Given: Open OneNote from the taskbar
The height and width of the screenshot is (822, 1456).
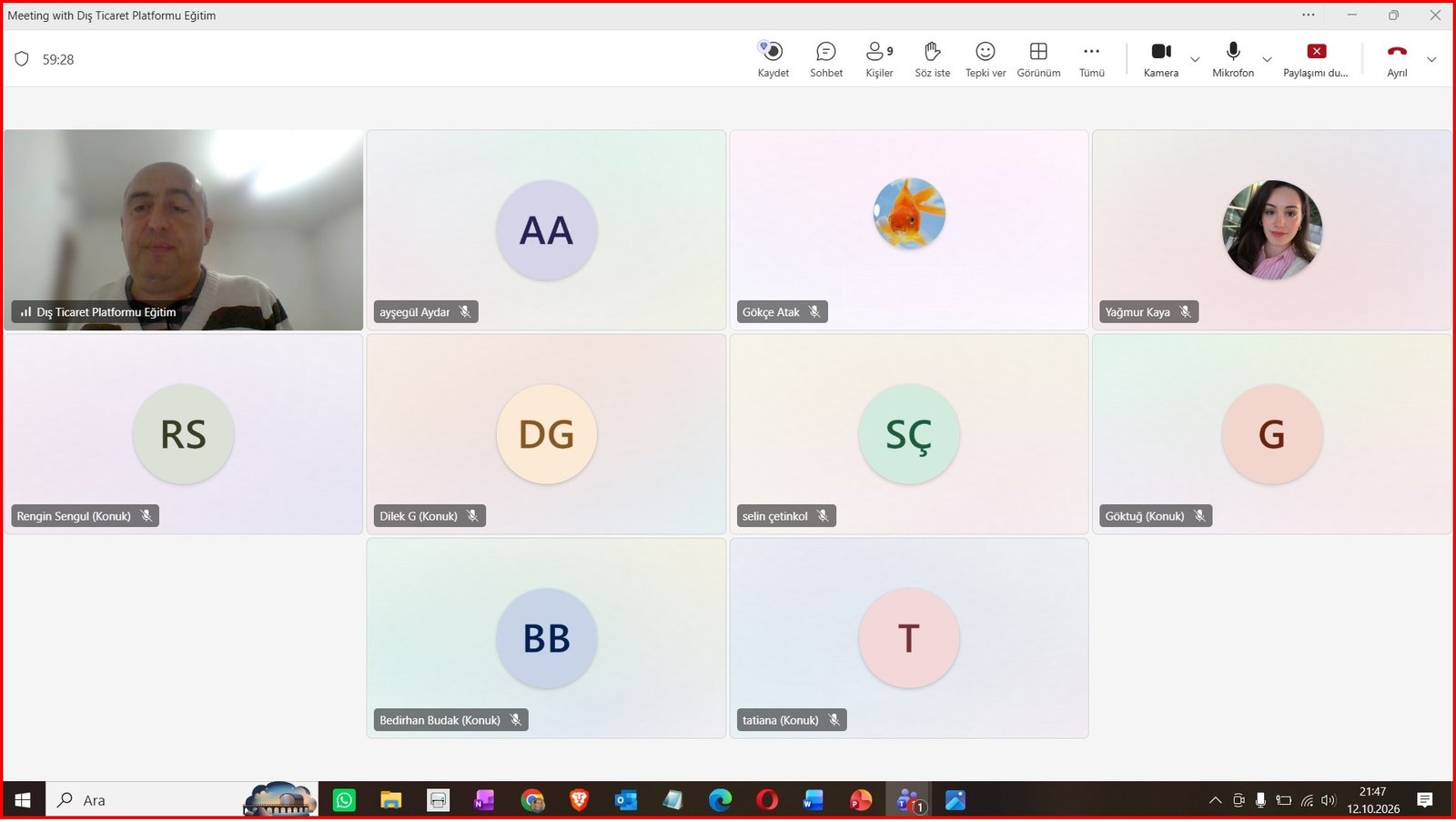Looking at the screenshot, I should [484, 800].
